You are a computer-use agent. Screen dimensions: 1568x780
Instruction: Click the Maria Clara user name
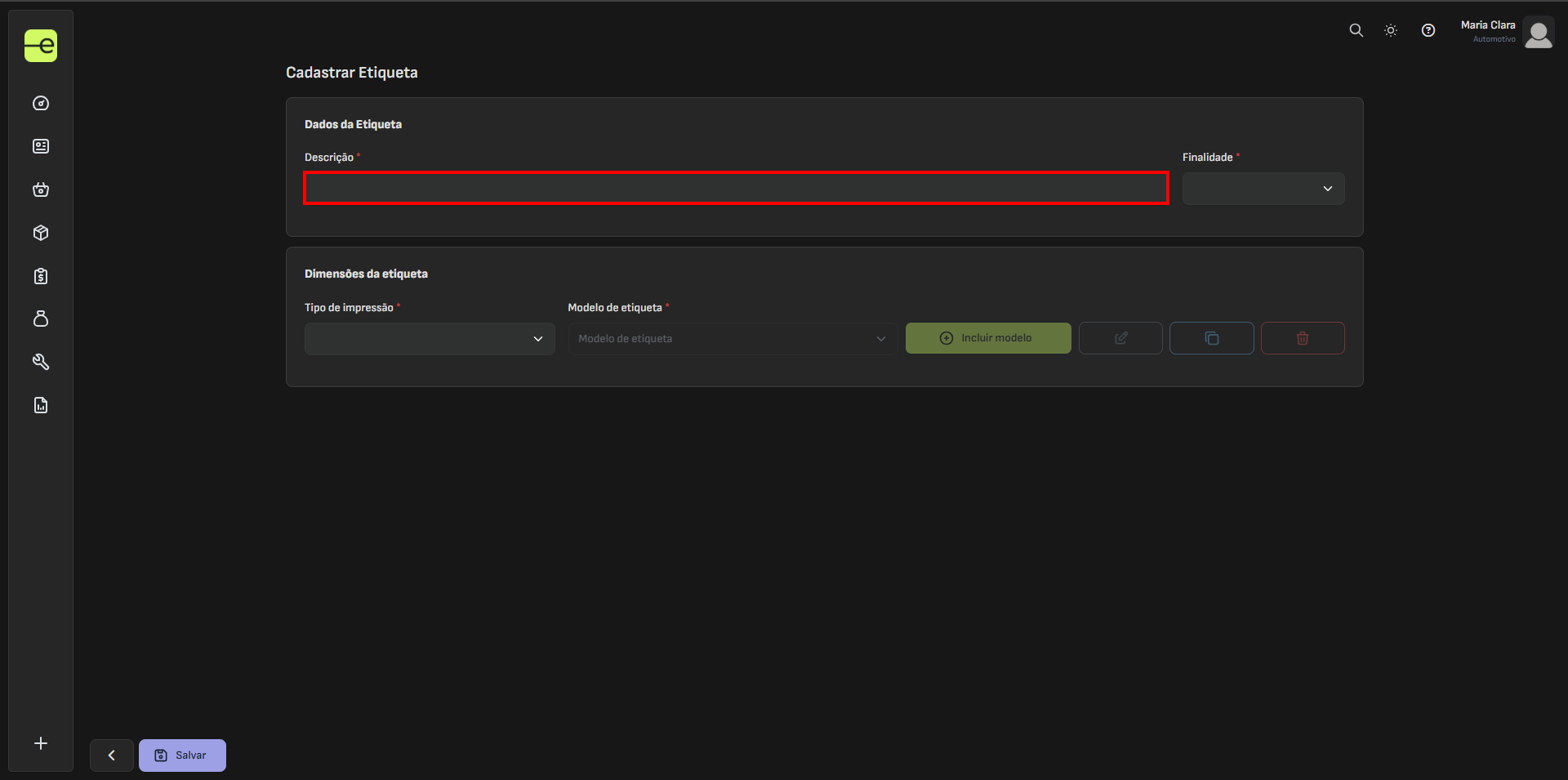[x=1488, y=25]
